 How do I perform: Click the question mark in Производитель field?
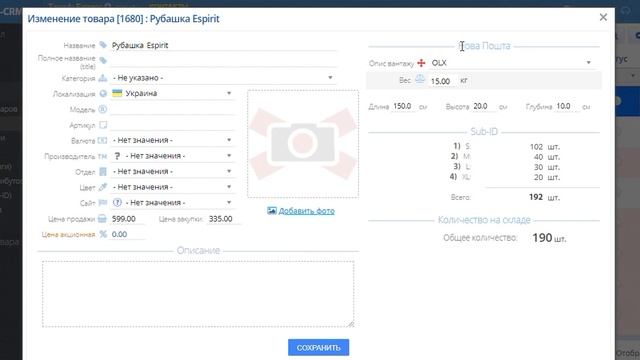click(118, 156)
